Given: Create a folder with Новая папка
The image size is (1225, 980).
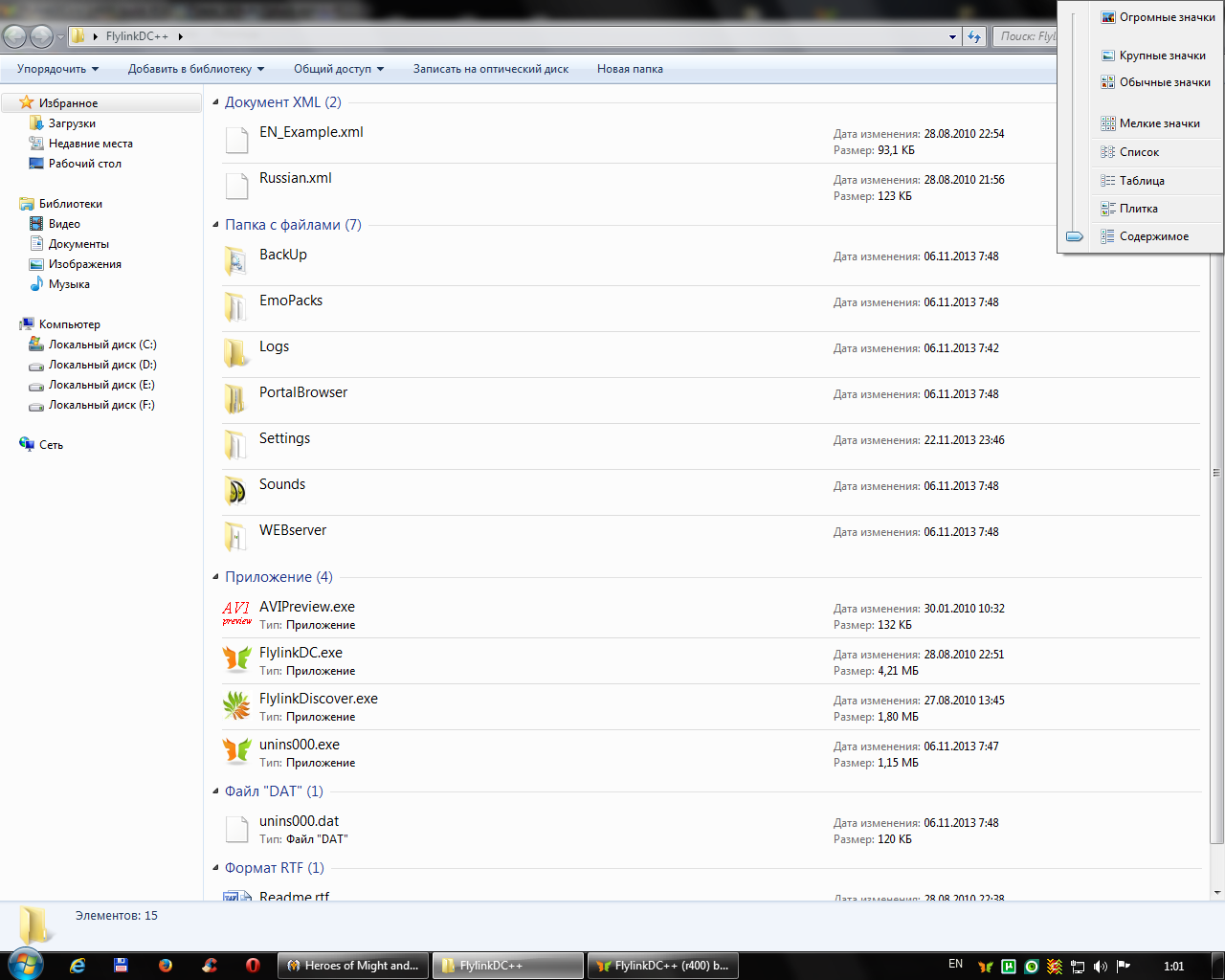Looking at the screenshot, I should click(630, 69).
